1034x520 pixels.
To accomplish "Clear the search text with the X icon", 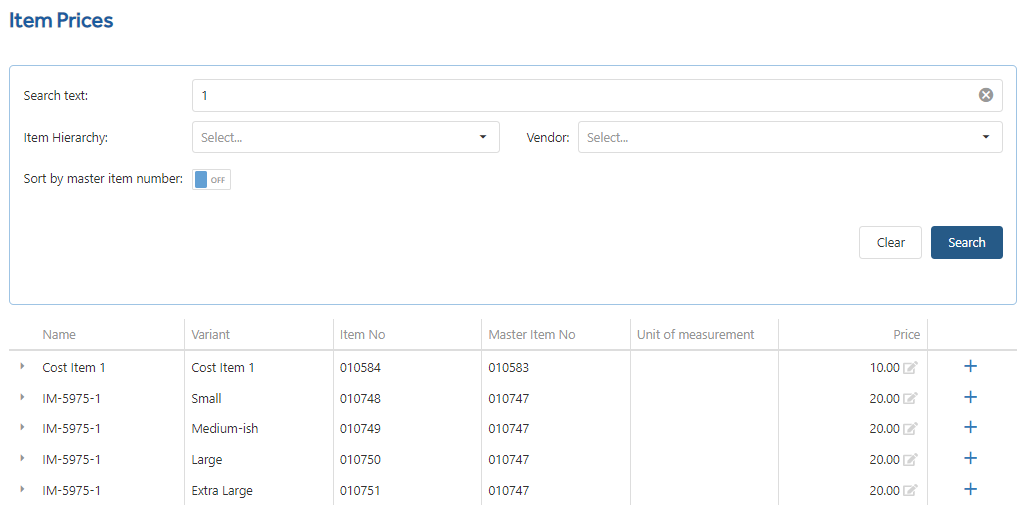I will coord(985,96).
